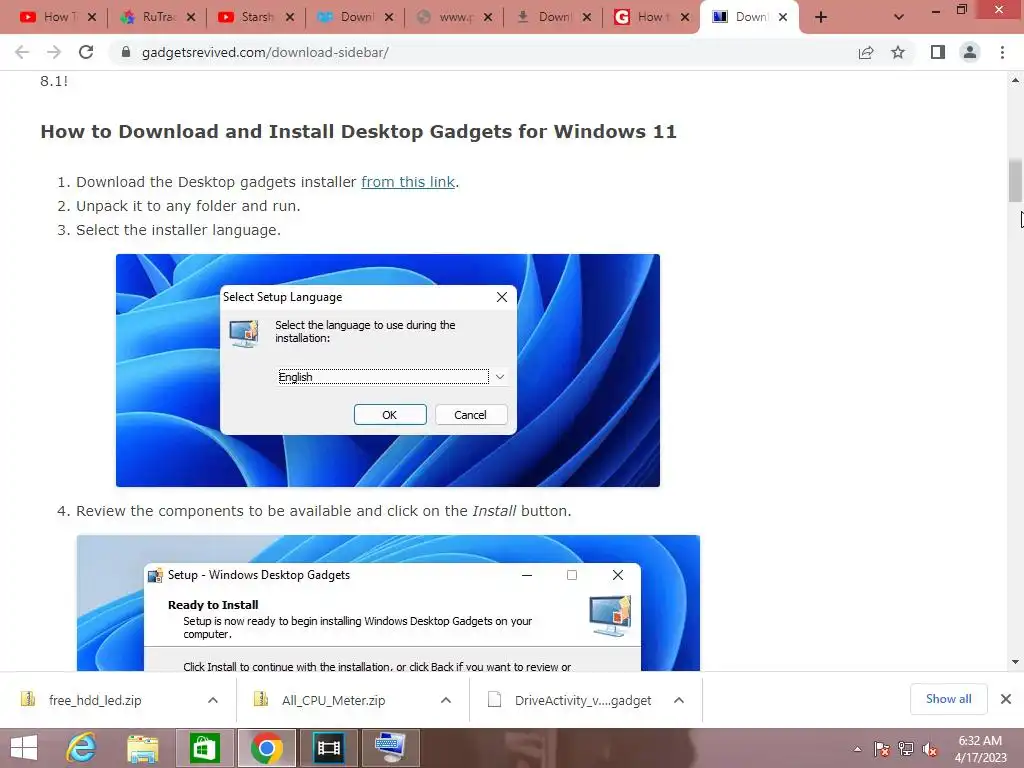The image size is (1024, 768).
Task: Close the www.p tab
Action: (x=488, y=17)
